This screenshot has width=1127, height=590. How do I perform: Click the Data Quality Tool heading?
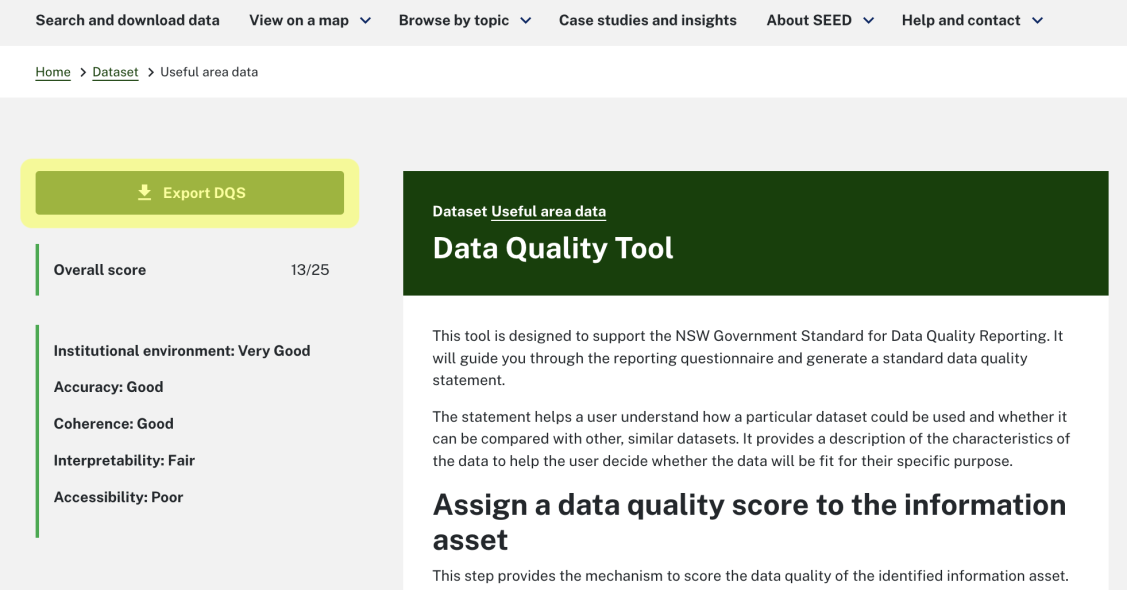click(553, 249)
